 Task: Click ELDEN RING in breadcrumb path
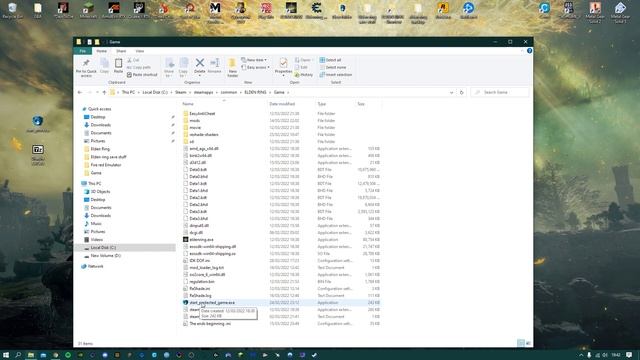coord(255,93)
